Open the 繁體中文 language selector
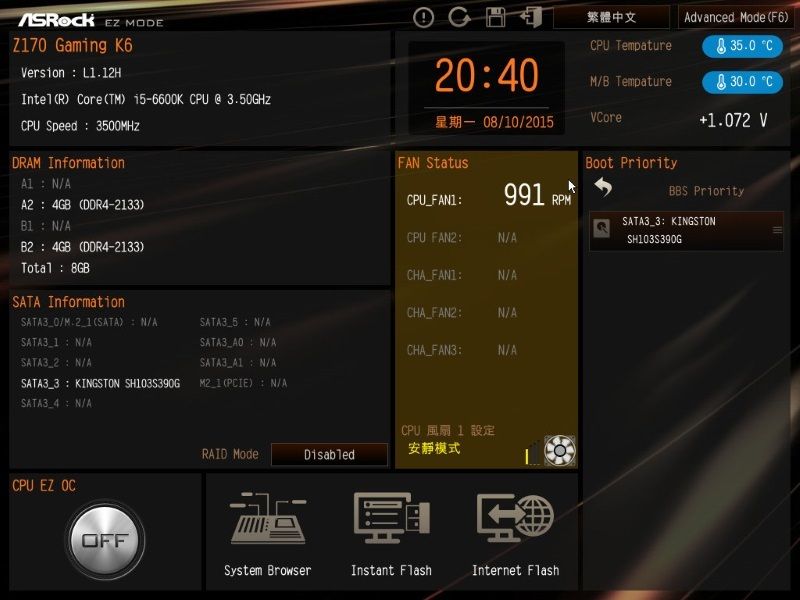Viewport: 800px width, 600px height. click(611, 17)
